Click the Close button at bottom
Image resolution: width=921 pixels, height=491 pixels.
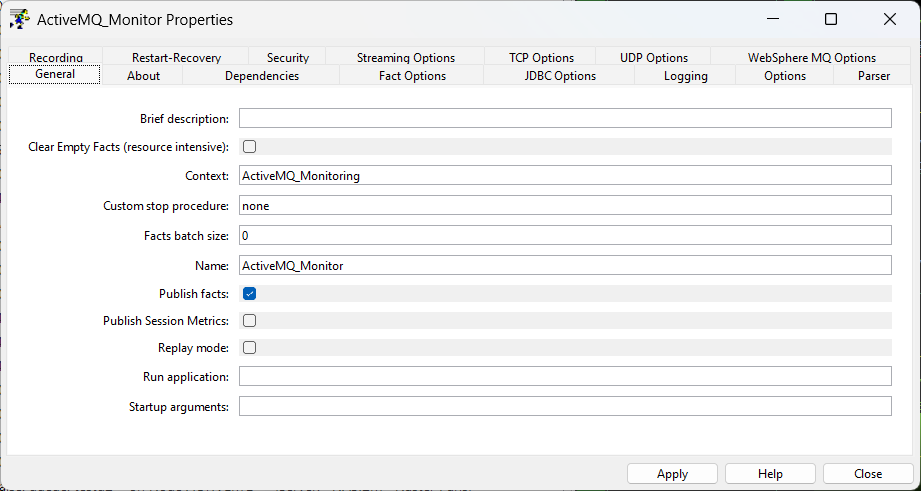point(868,473)
